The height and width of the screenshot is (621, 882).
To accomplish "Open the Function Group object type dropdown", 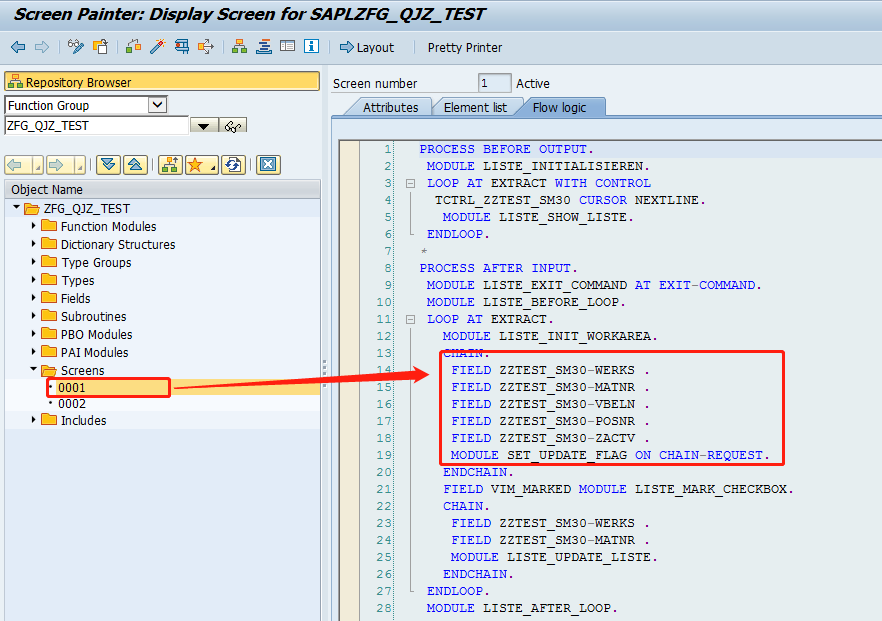I will pyautogui.click(x=158, y=105).
